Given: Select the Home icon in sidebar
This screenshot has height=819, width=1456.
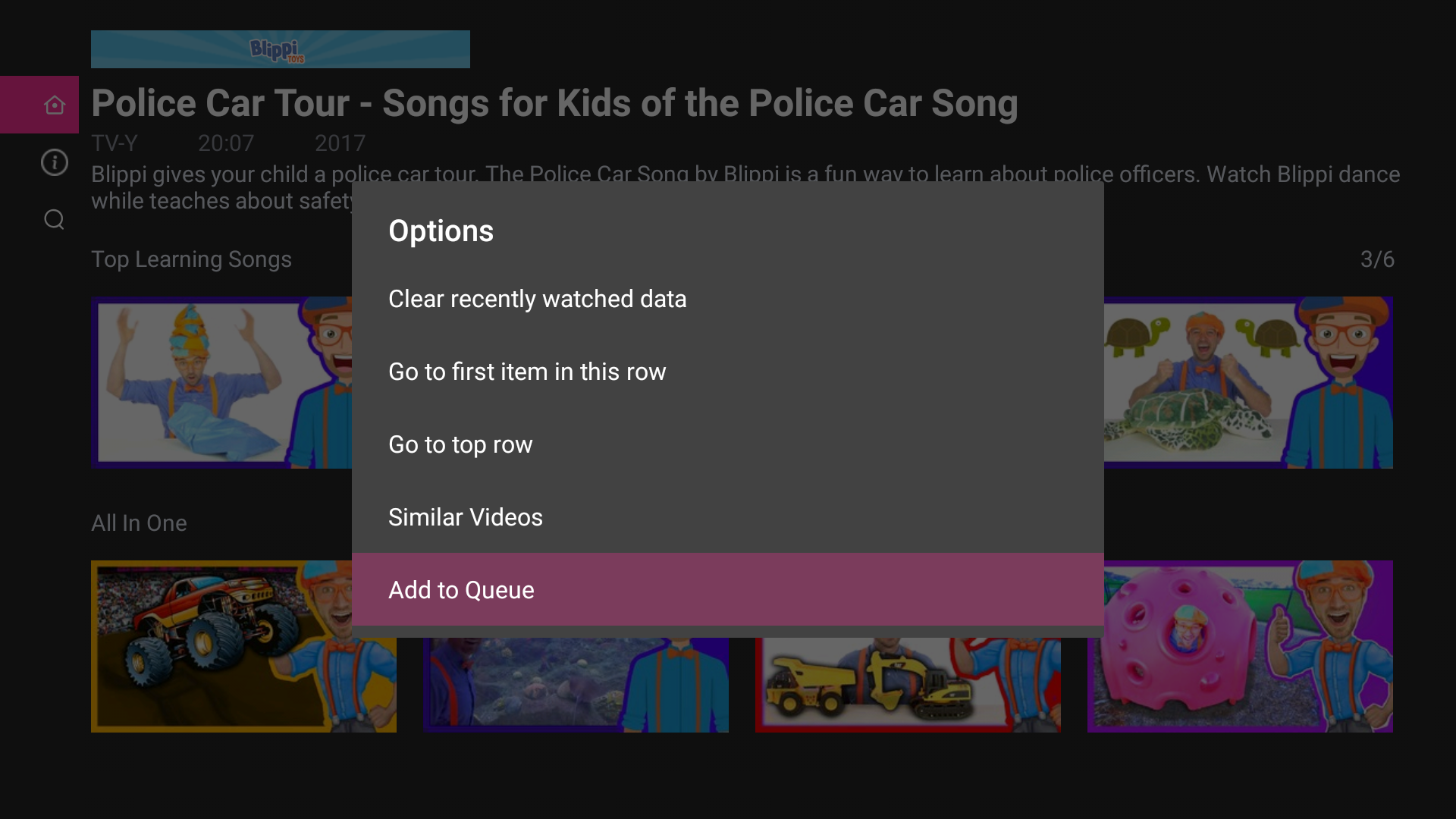Looking at the screenshot, I should click(54, 105).
